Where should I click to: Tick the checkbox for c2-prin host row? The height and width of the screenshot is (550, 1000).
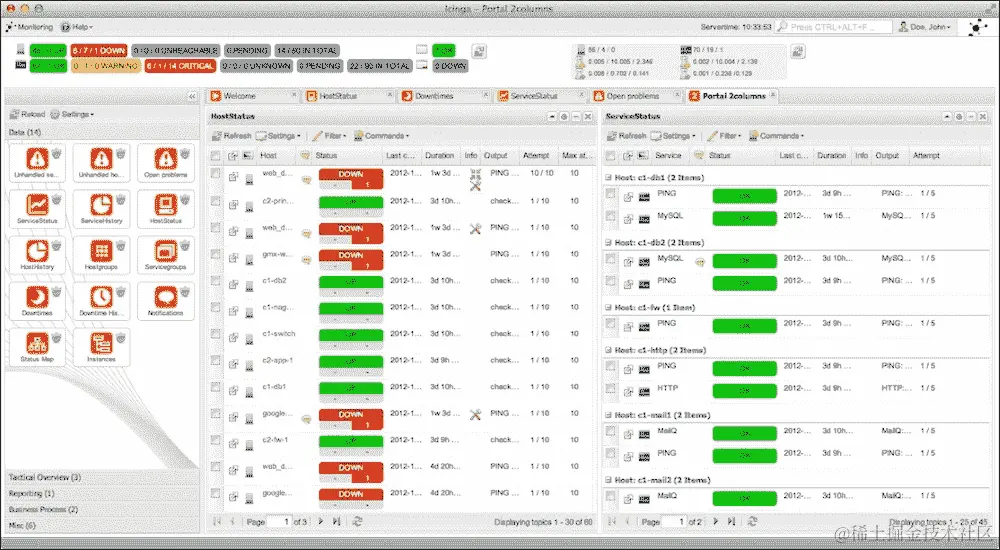click(216, 200)
